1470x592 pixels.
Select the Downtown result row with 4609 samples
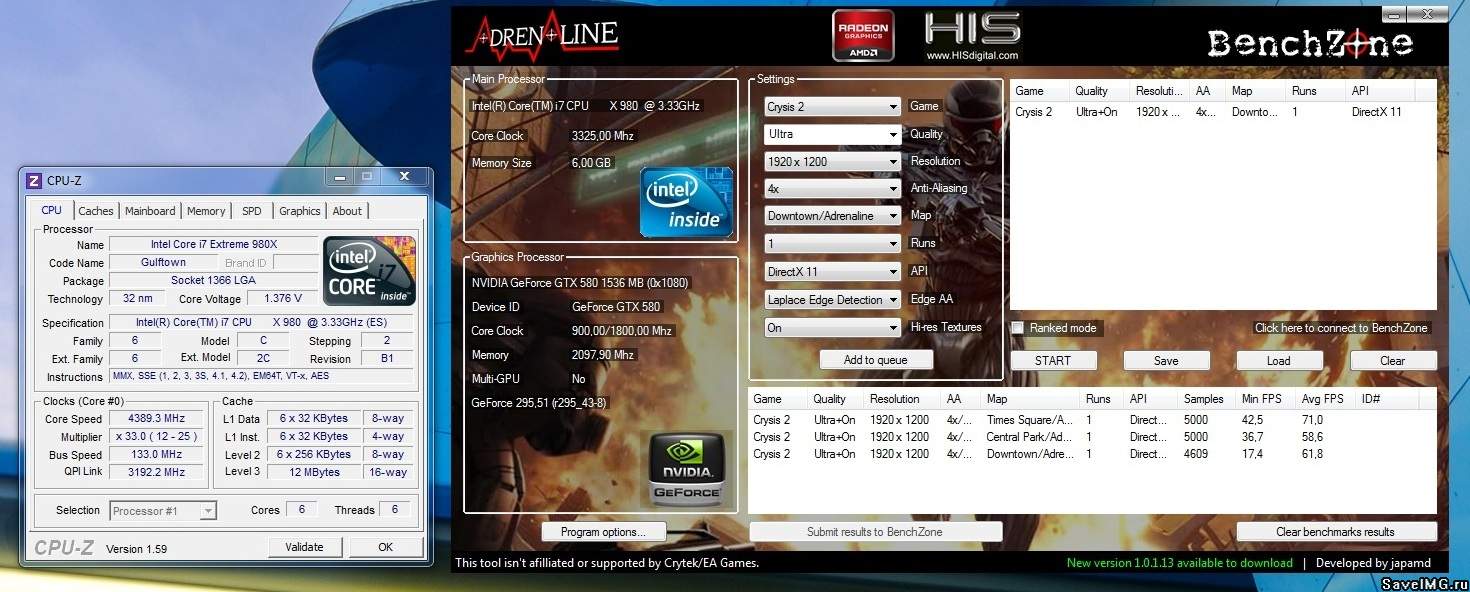1093,454
